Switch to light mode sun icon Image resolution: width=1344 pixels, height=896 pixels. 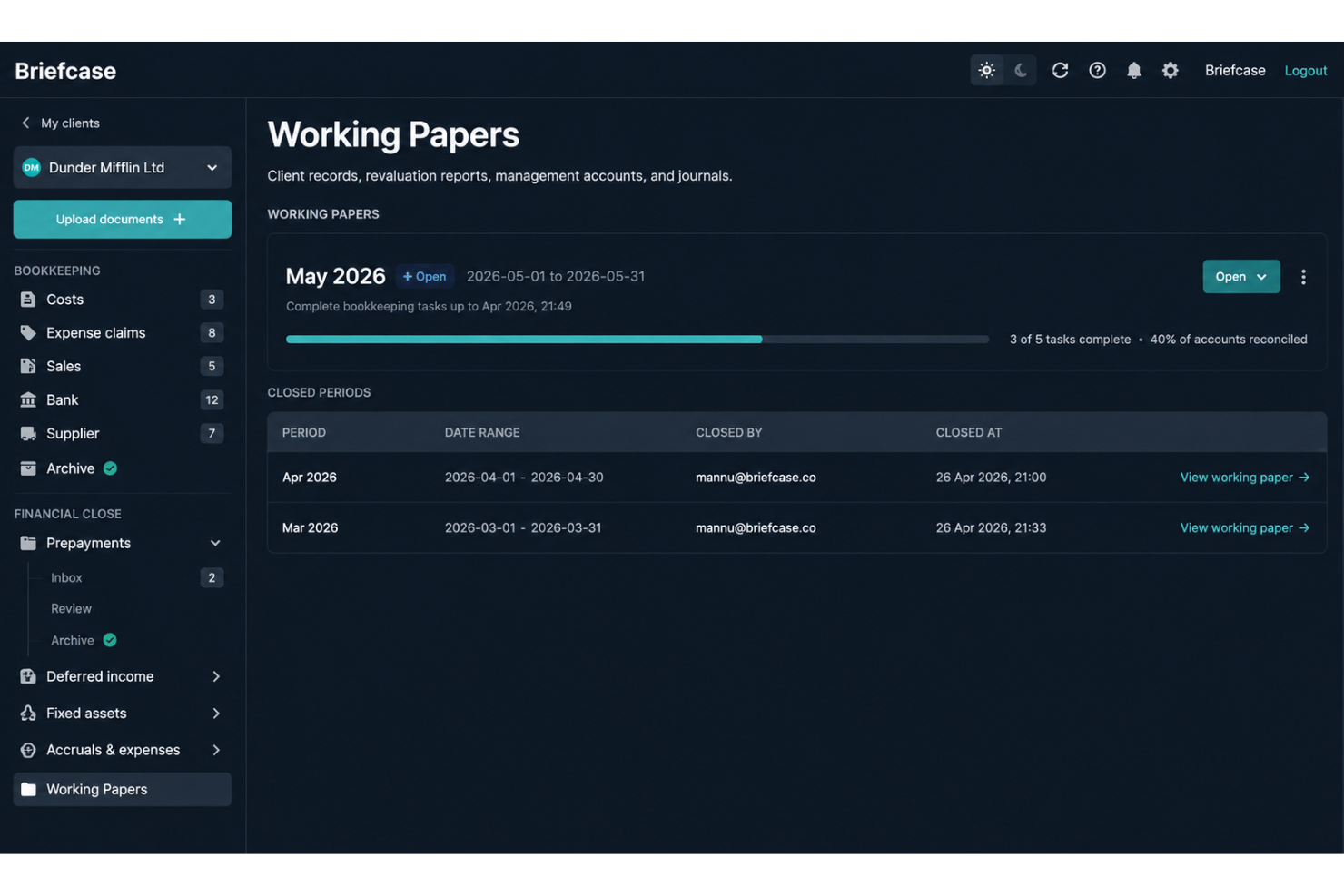[x=987, y=71]
